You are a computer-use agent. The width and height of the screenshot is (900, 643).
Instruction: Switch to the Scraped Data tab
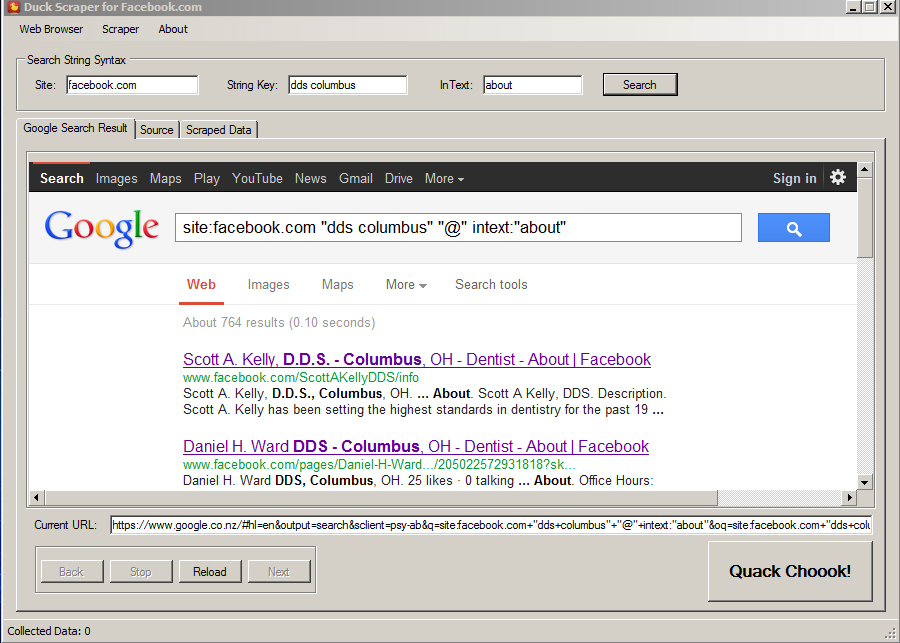tap(218, 130)
